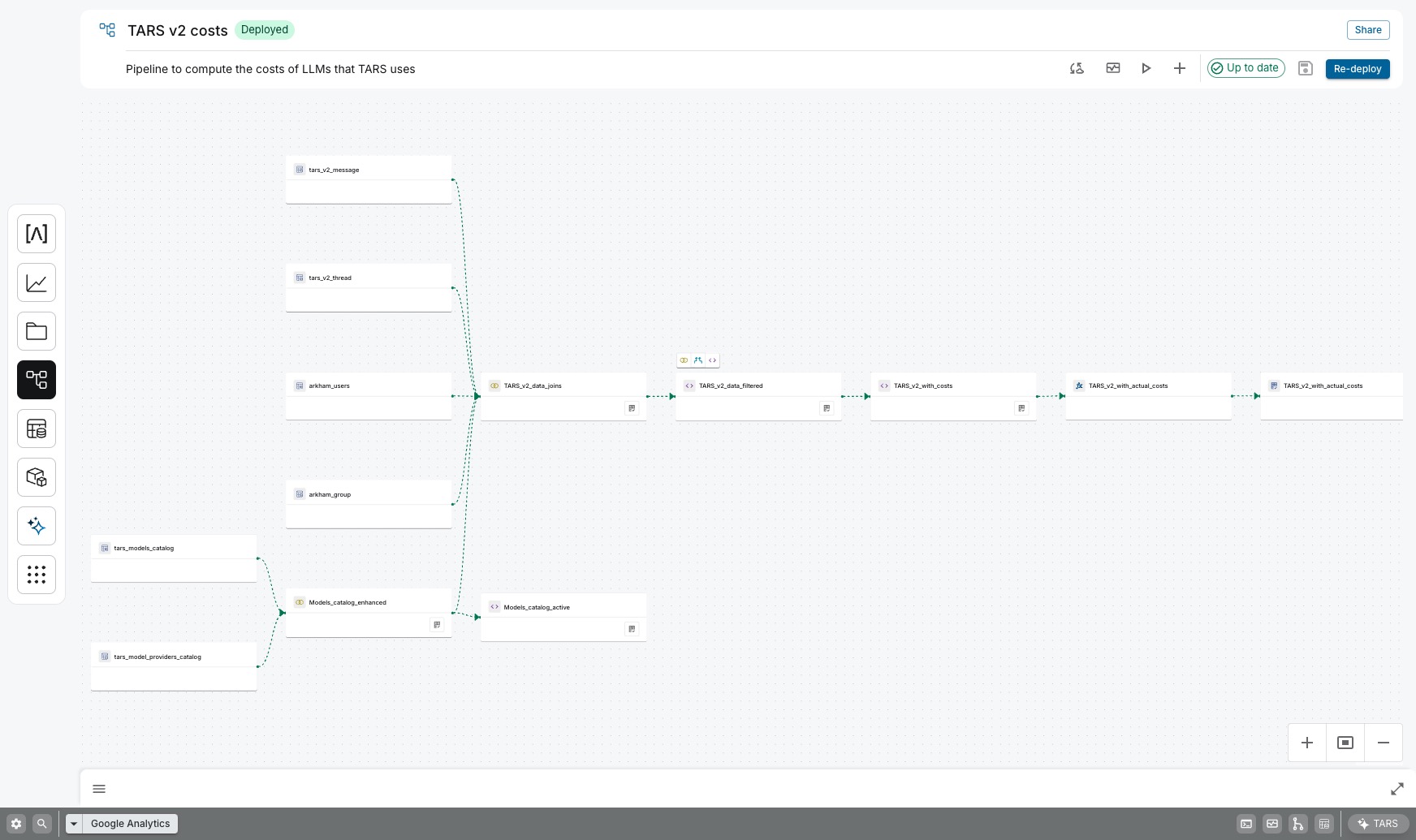Open the data table sidebar icon
Image resolution: width=1416 pixels, height=840 pixels.
click(x=37, y=429)
